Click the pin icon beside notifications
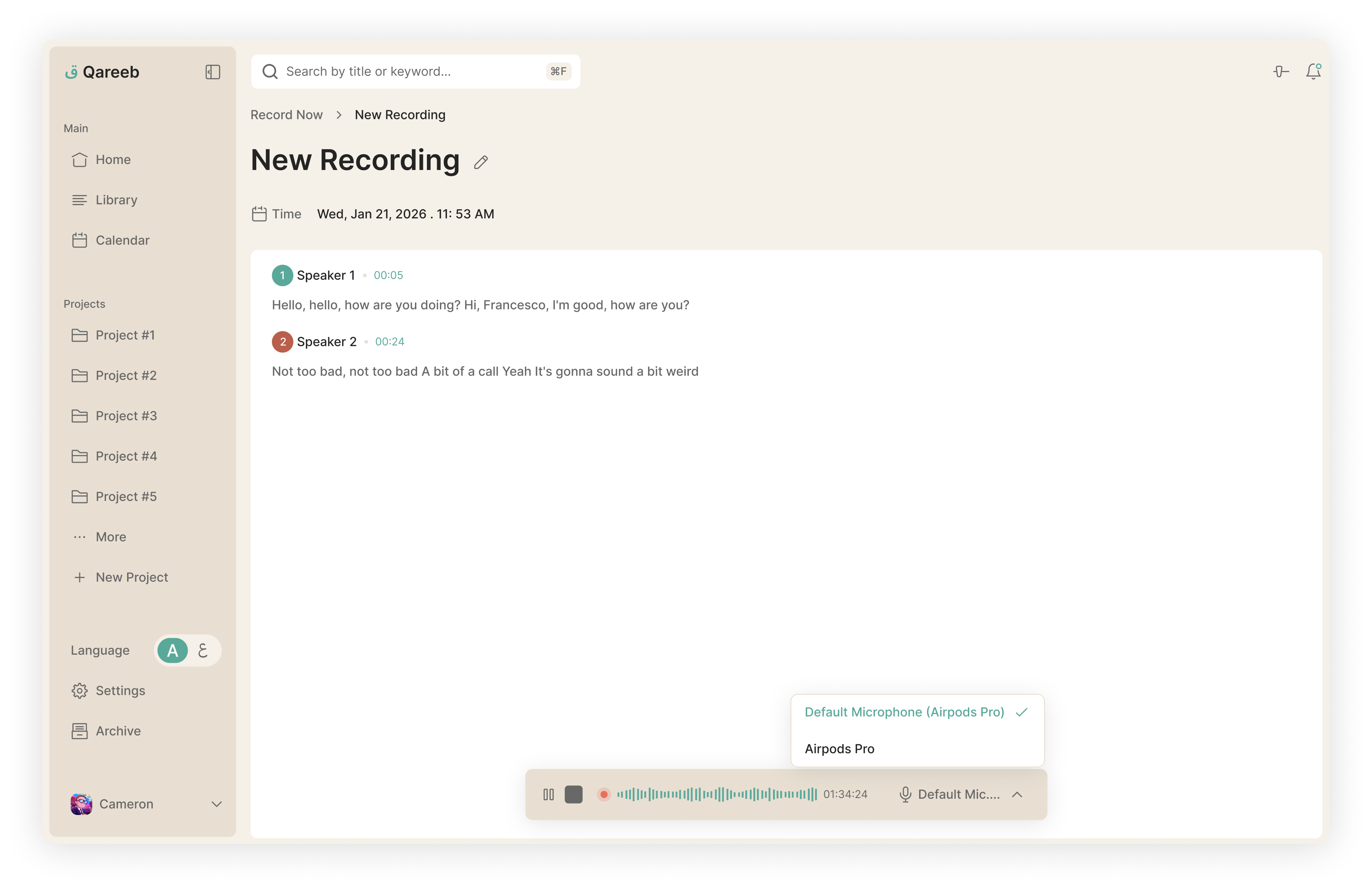Screen dimensions: 1372x889 coord(1281,72)
